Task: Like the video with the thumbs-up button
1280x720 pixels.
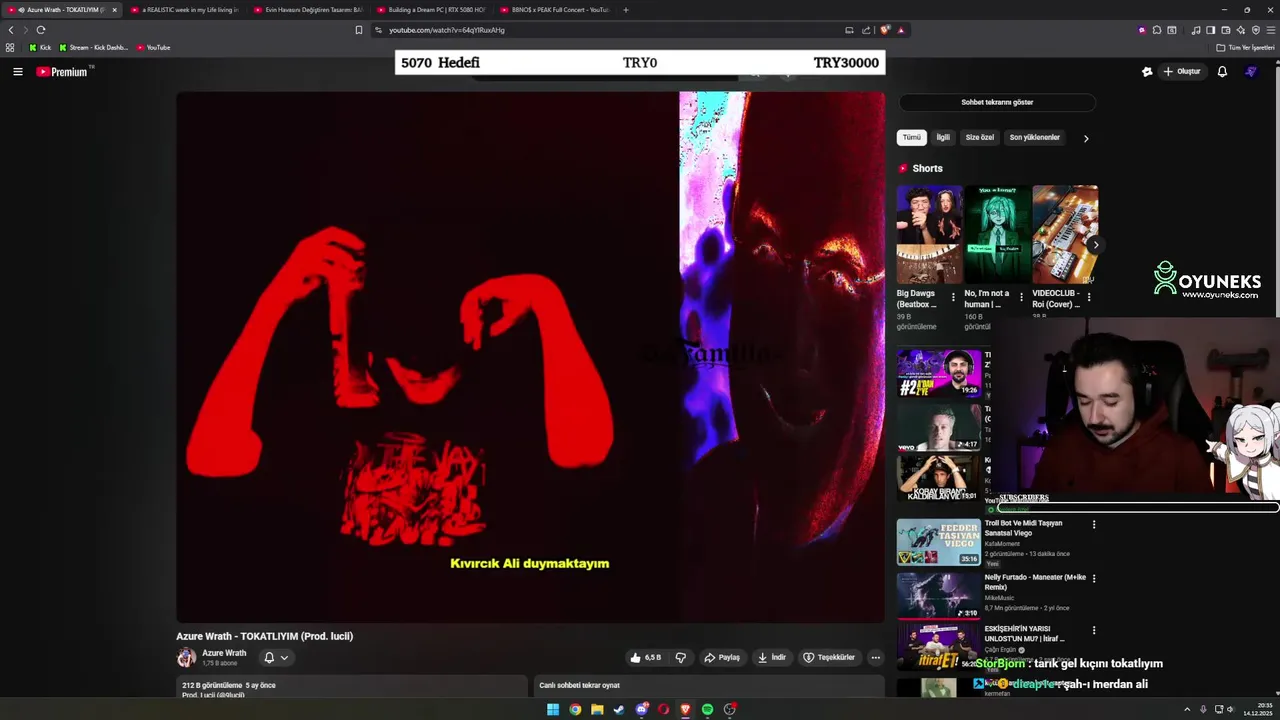Action: 646,657
